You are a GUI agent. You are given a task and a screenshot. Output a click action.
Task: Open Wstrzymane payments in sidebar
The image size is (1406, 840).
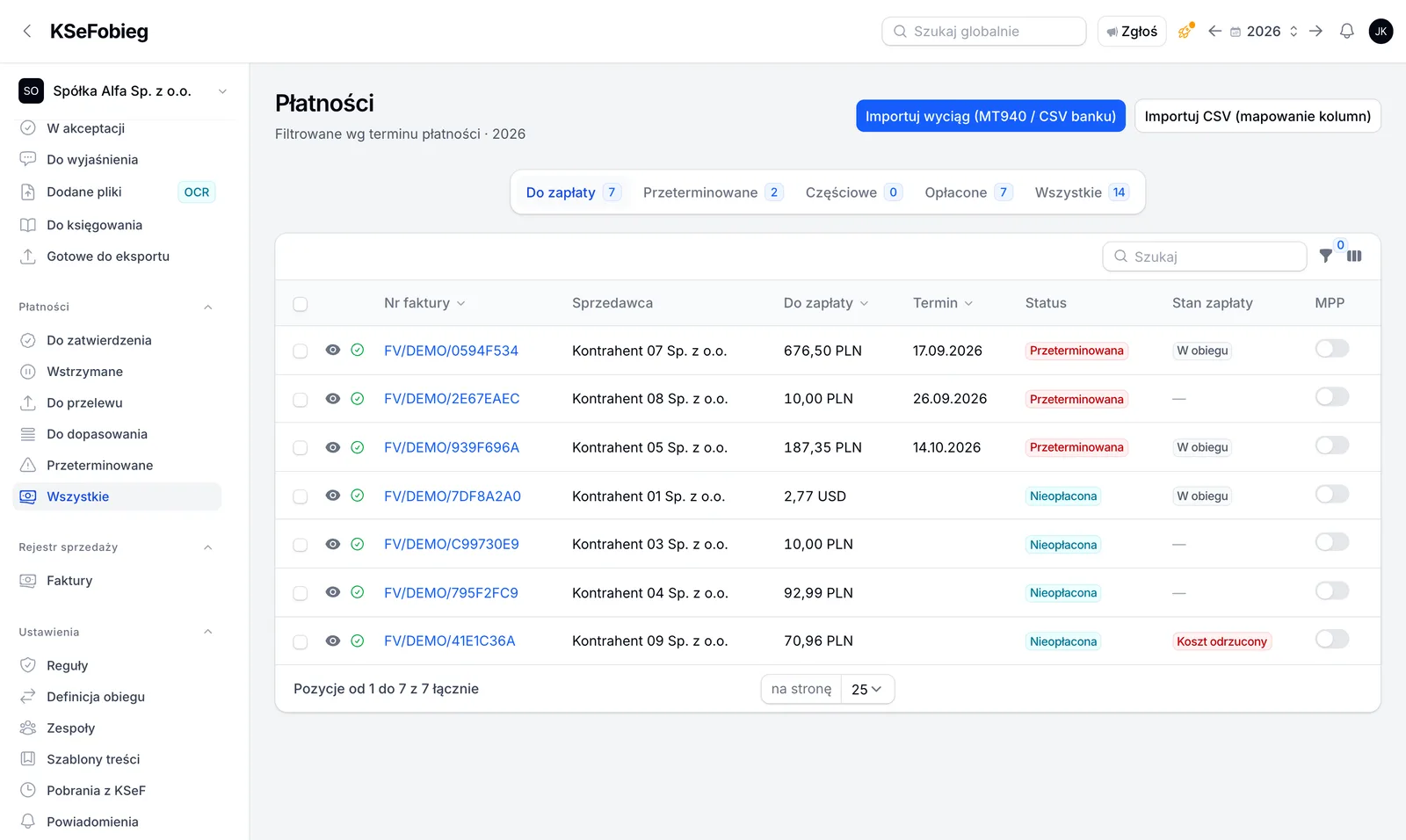click(x=117, y=372)
